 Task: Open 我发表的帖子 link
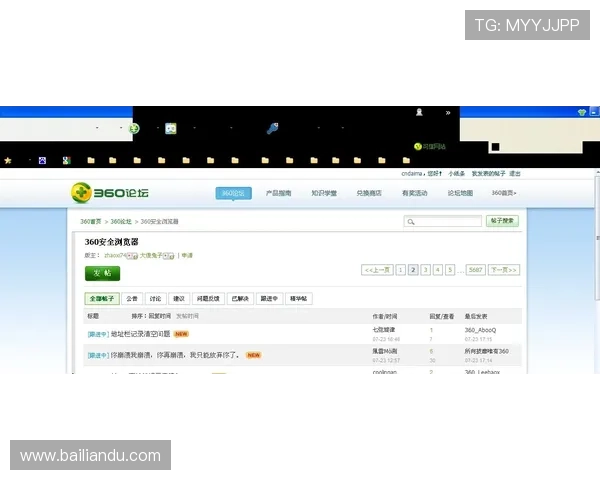tap(488, 174)
